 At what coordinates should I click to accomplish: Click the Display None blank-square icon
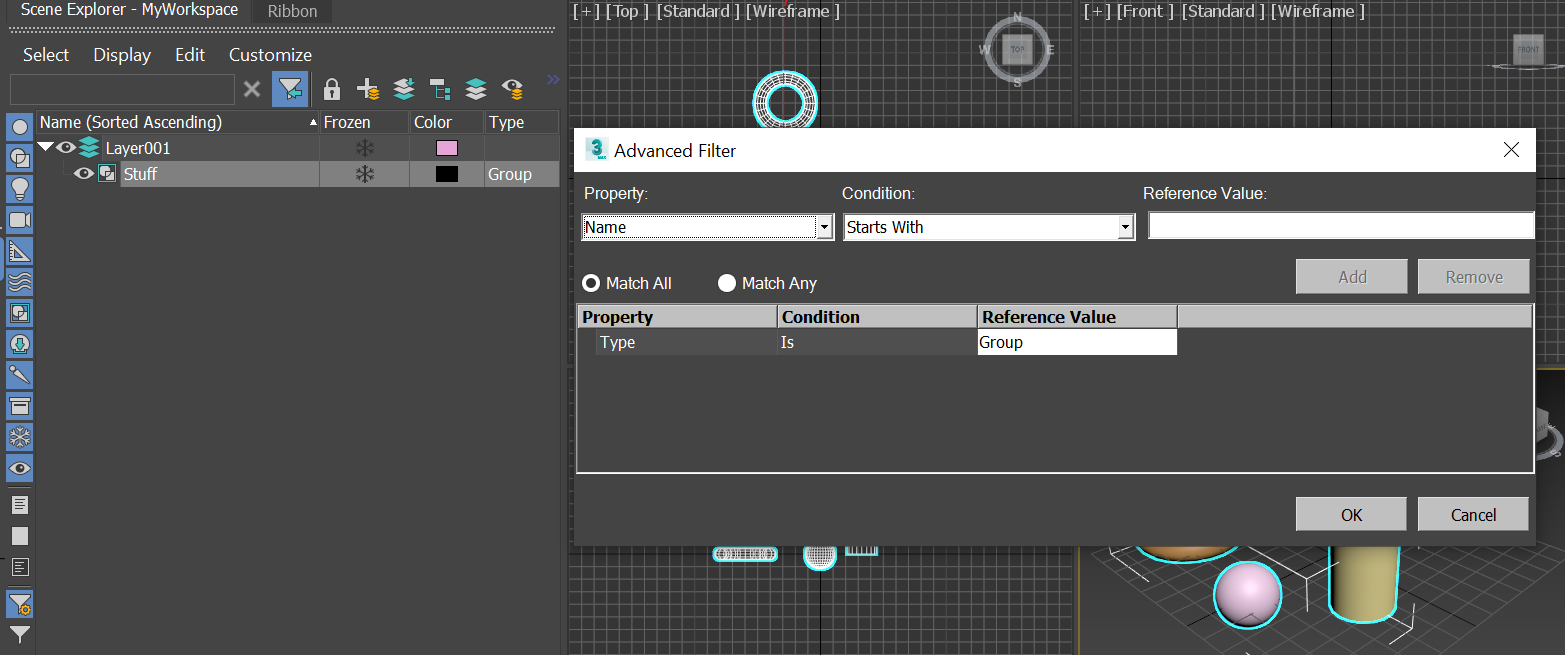(x=20, y=536)
